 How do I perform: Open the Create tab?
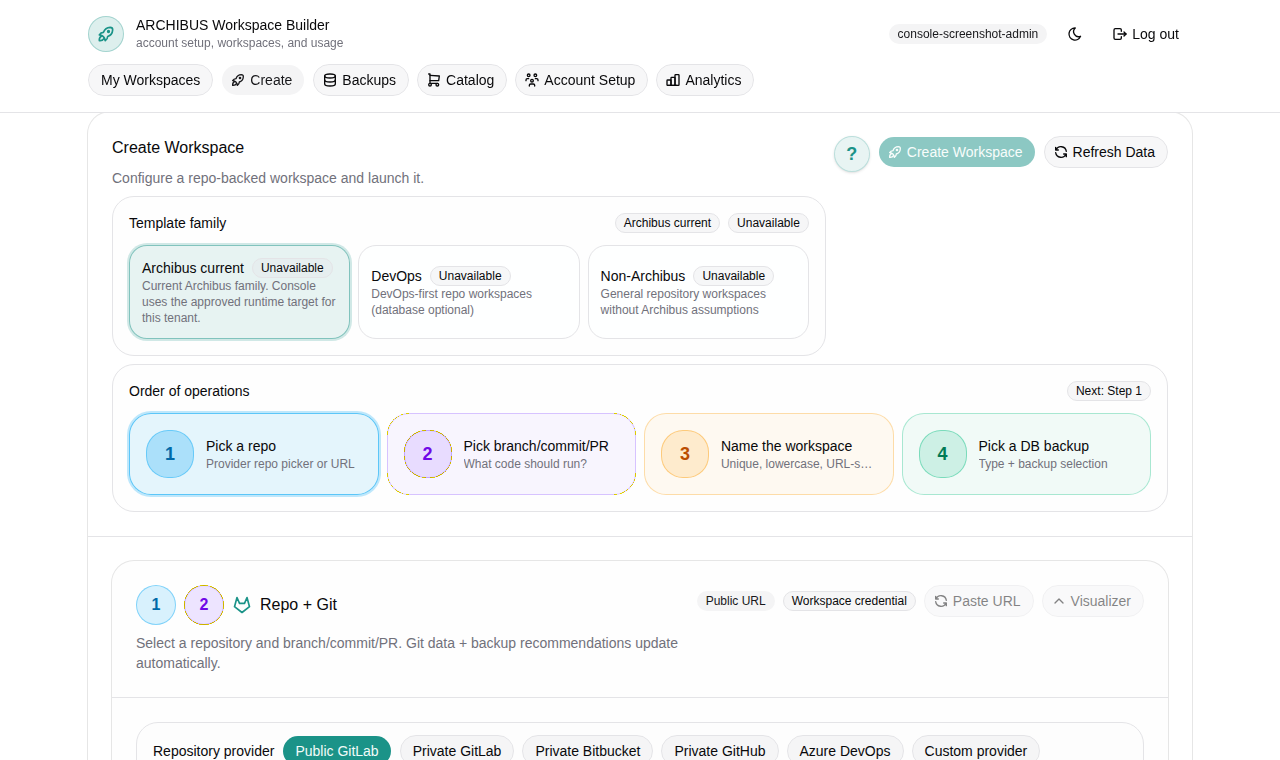pos(262,79)
